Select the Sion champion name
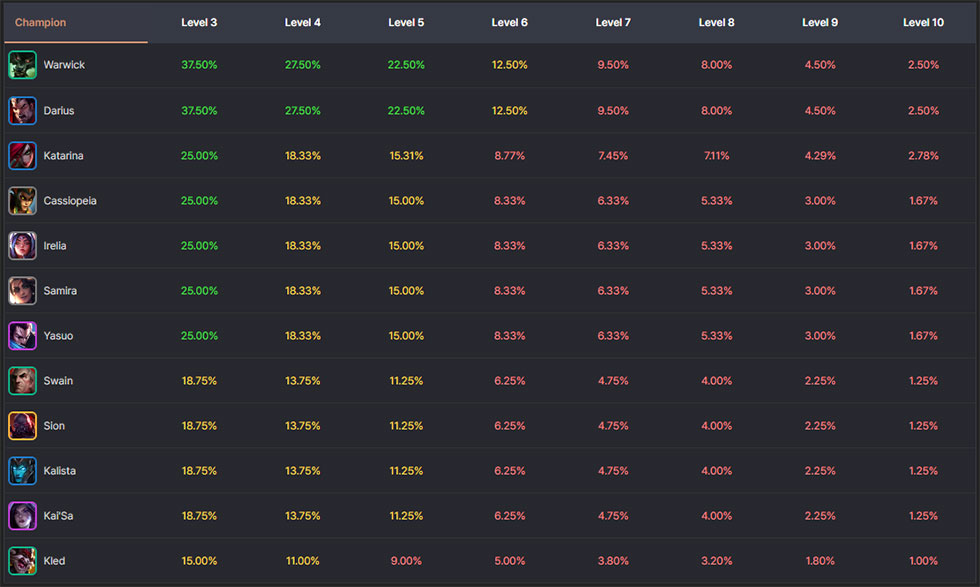Viewport: 980px width, 587px height. [54, 426]
